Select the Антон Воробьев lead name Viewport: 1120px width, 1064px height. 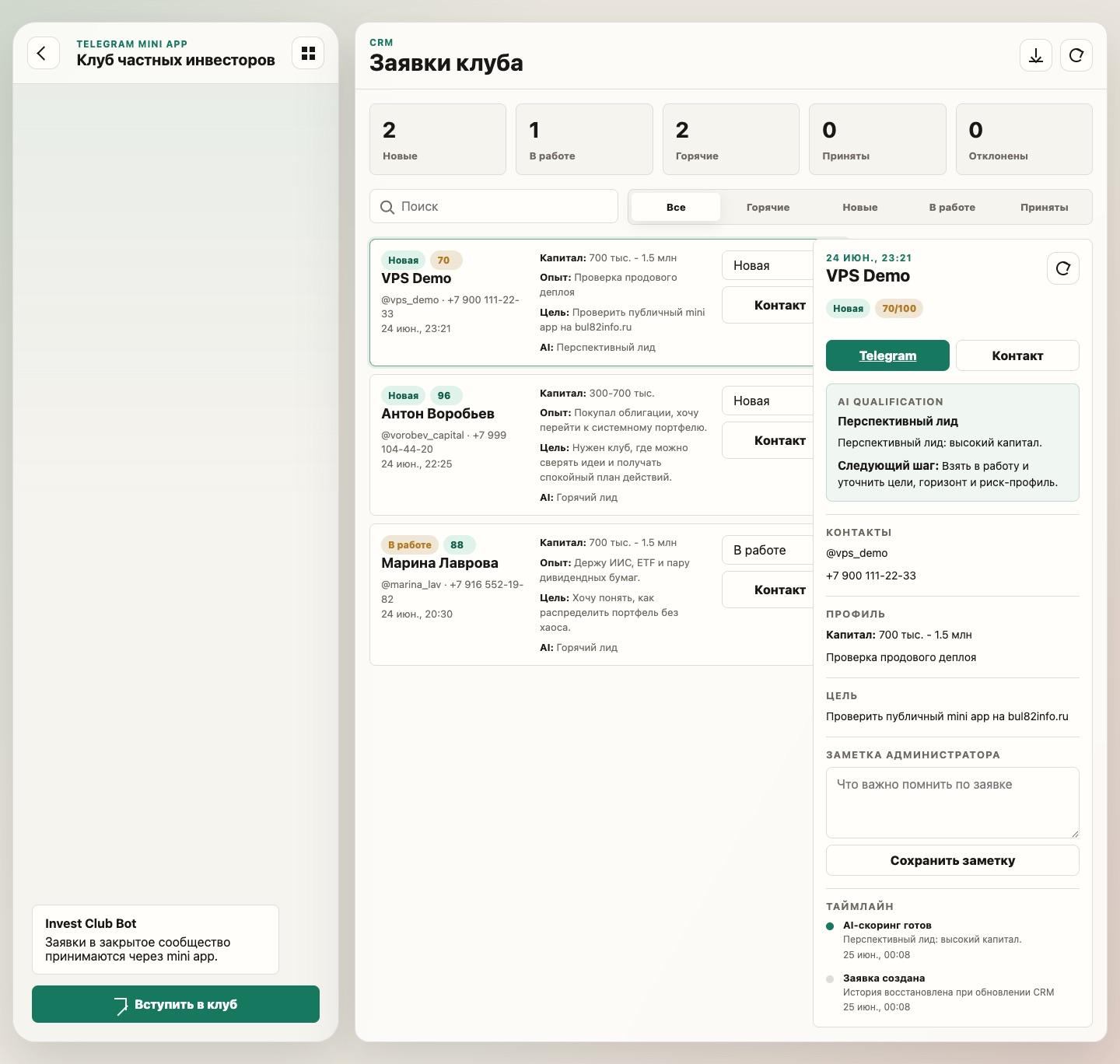pos(438,414)
